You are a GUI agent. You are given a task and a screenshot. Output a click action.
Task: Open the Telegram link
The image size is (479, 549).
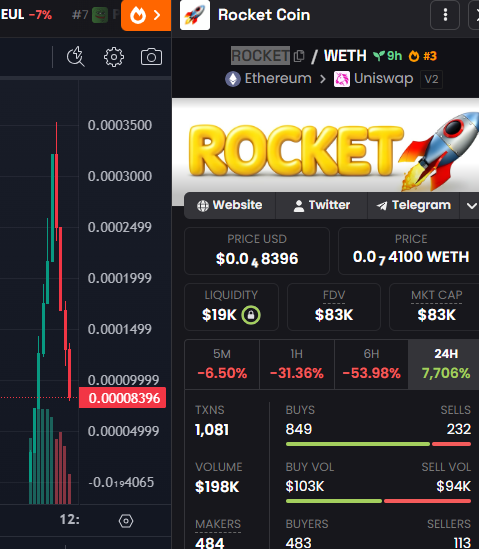click(x=413, y=205)
